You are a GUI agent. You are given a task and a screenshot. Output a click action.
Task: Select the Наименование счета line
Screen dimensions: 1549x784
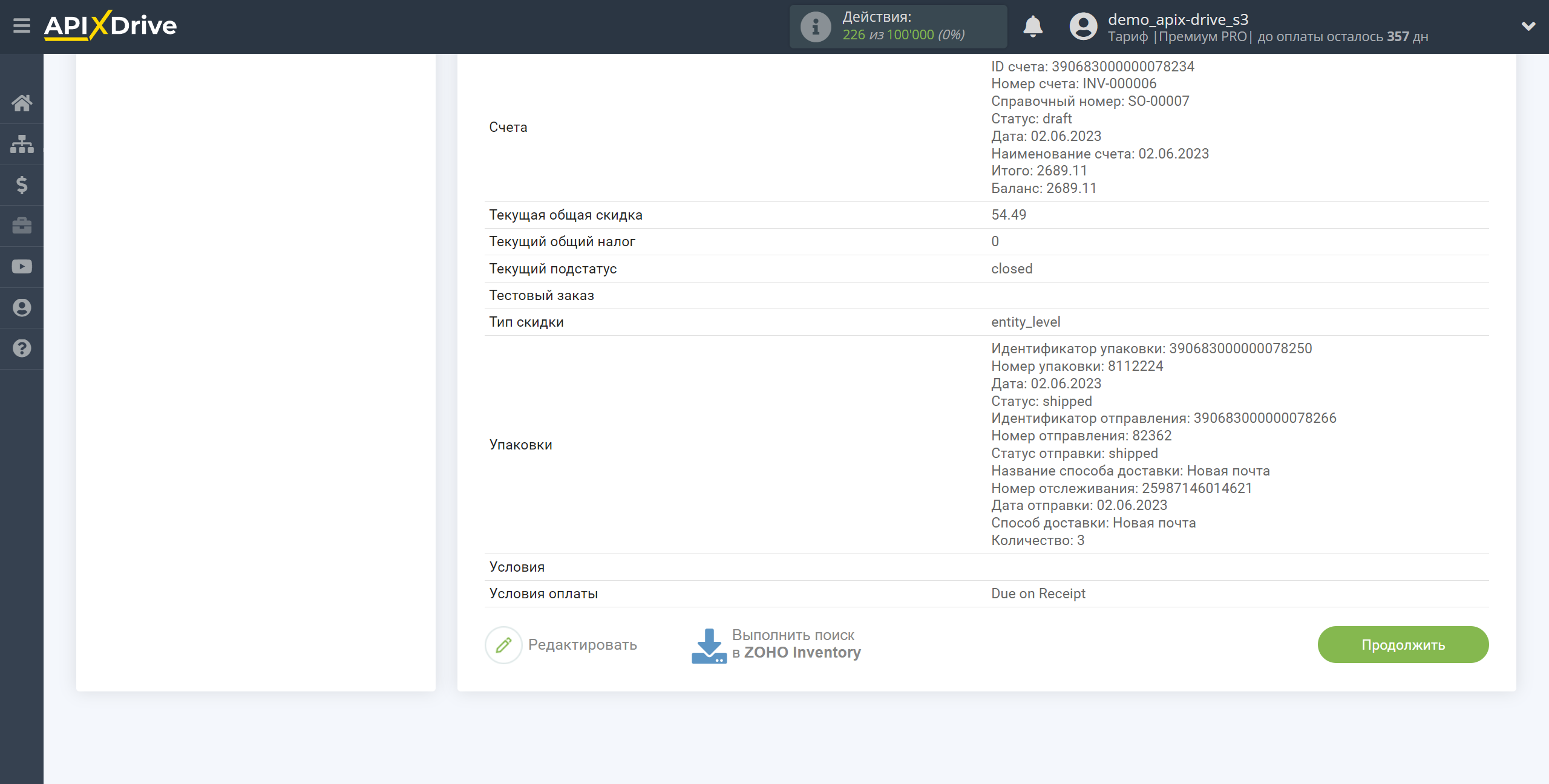click(1100, 154)
